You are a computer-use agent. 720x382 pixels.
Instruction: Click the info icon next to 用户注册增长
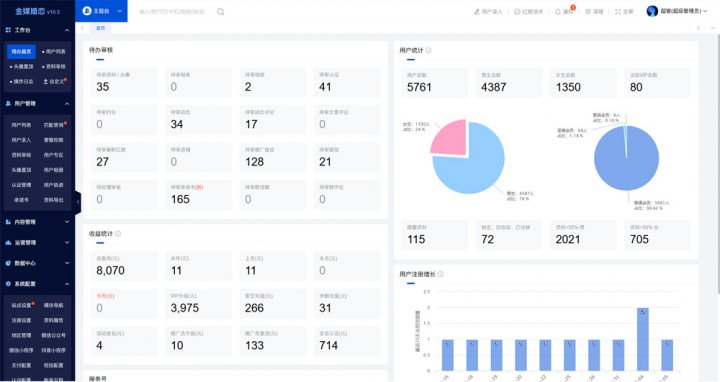pyautogui.click(x=440, y=274)
